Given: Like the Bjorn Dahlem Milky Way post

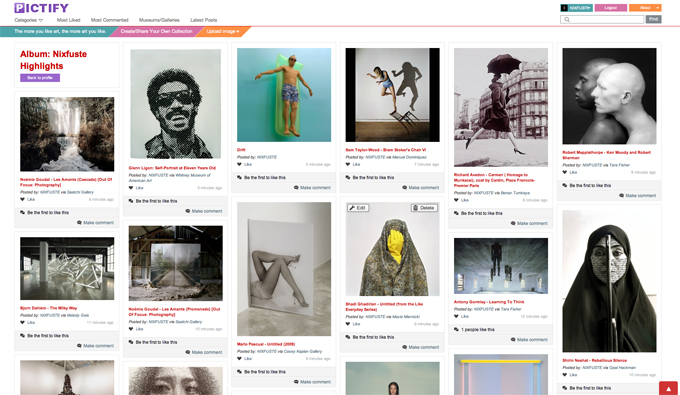Looking at the screenshot, I should [27, 322].
